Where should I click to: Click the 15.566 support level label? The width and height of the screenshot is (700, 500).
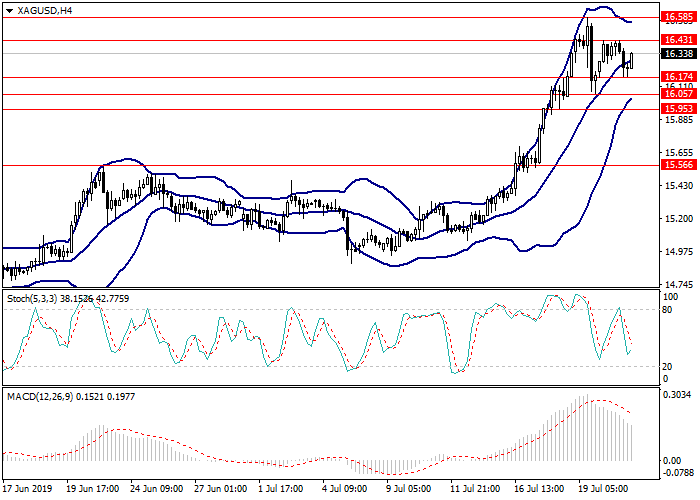[677, 165]
